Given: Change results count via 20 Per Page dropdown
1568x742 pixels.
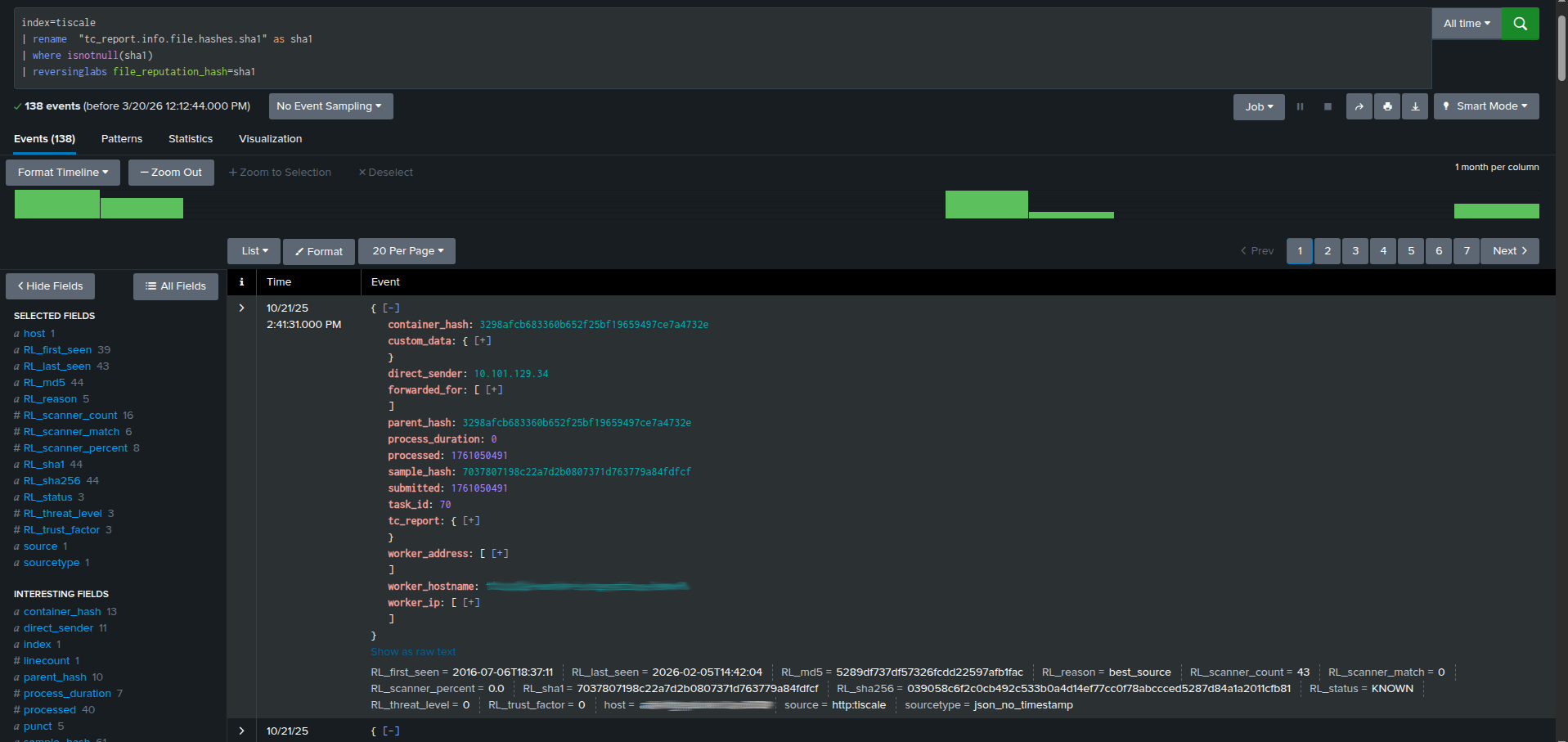Looking at the screenshot, I should coord(407,251).
